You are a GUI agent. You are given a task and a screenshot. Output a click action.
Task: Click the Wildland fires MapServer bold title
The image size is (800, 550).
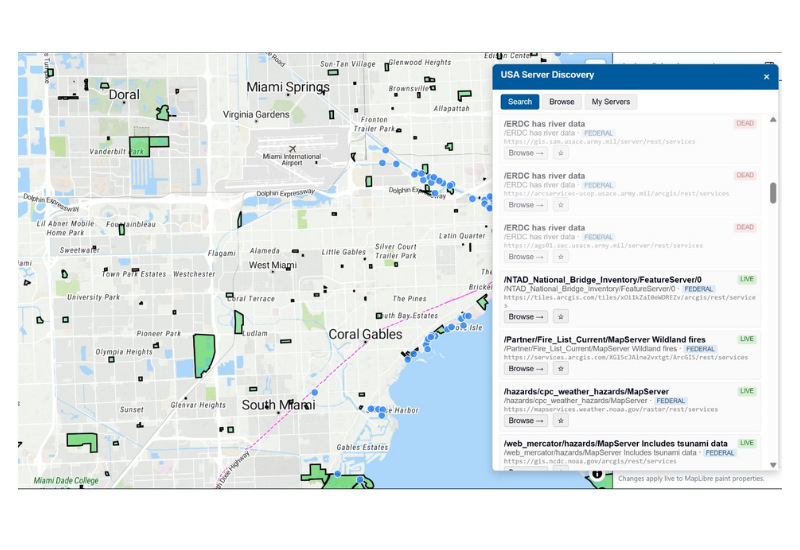[605, 340]
